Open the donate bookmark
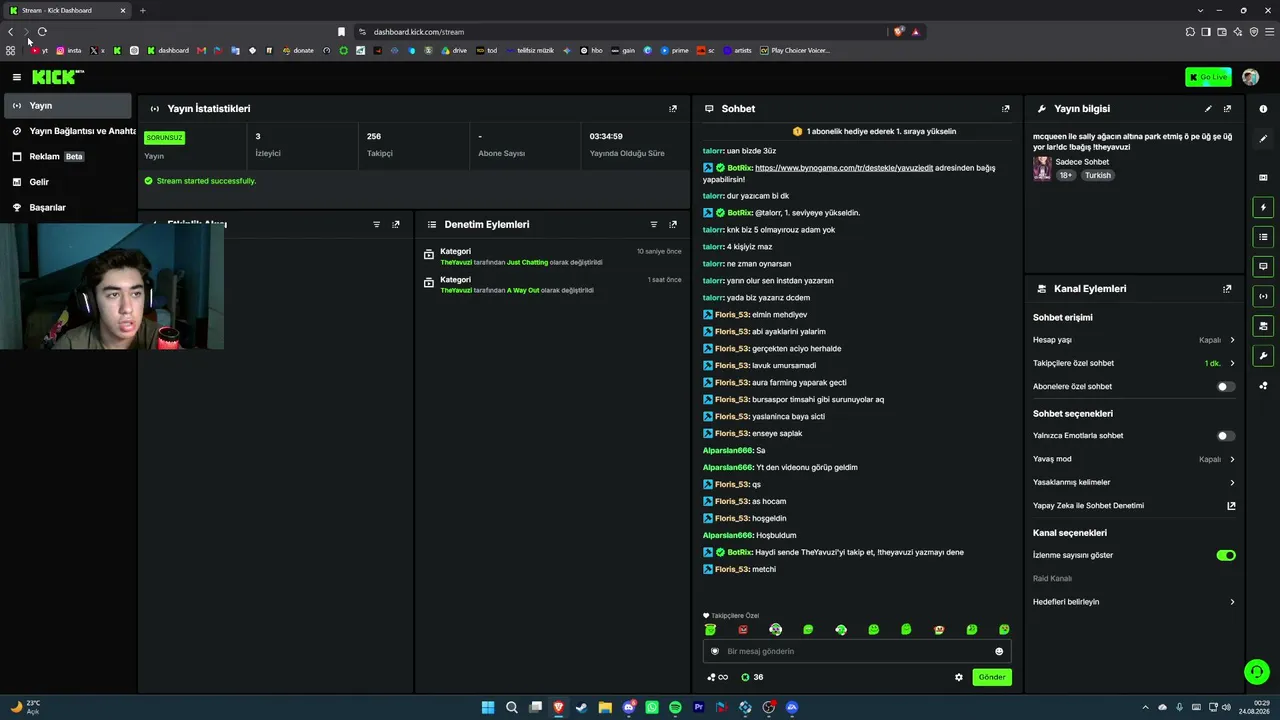The width and height of the screenshot is (1280, 720). [x=298, y=50]
